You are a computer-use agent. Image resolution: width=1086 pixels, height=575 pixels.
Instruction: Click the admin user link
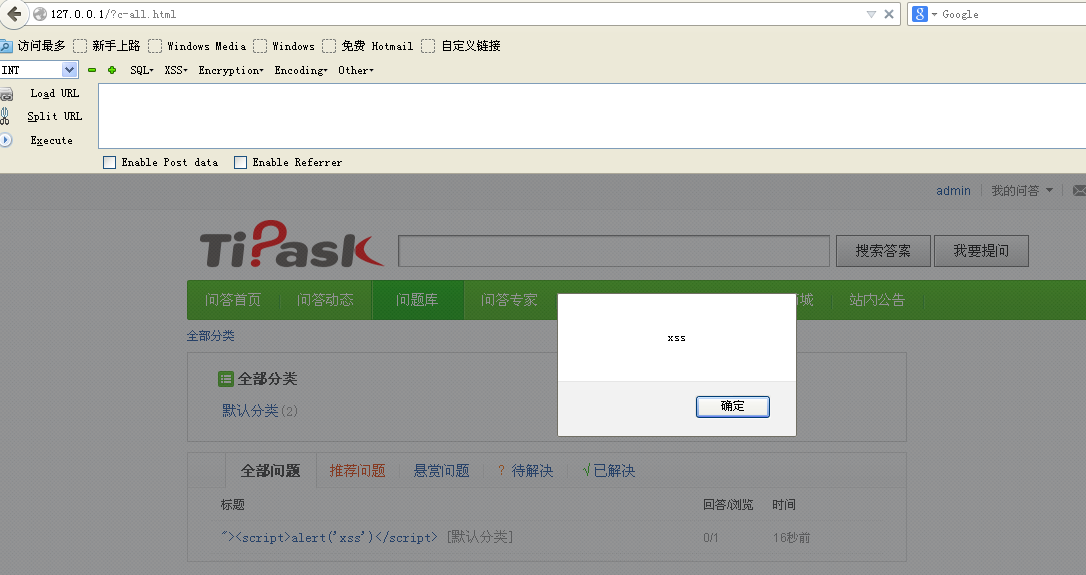953,191
